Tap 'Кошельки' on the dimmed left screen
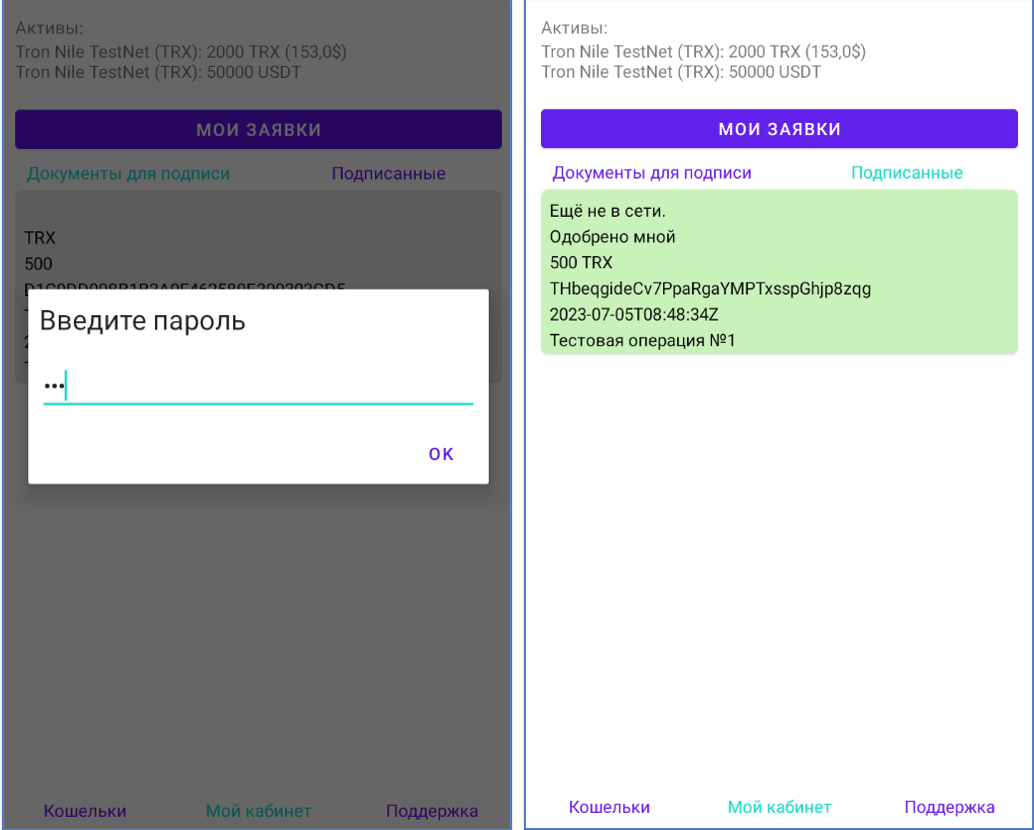 pos(85,811)
